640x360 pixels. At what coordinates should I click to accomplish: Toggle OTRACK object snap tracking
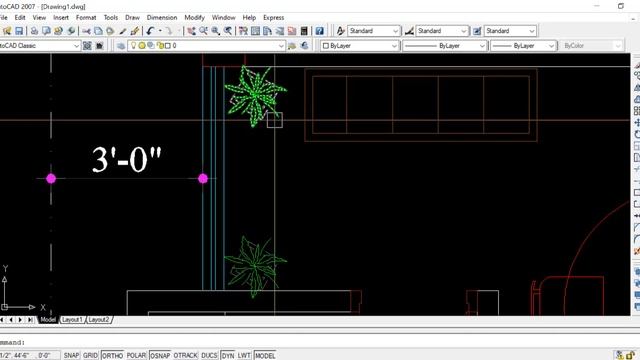pyautogui.click(x=186, y=356)
